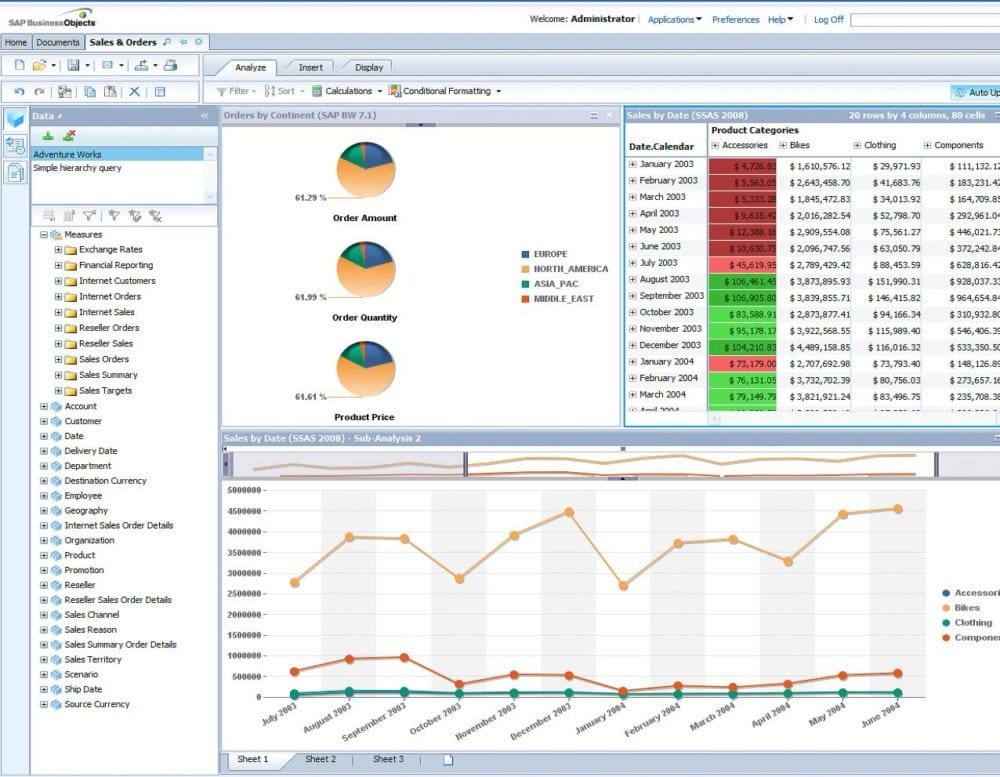
Task: Select Sheet 2 at the bottom
Action: (320, 760)
